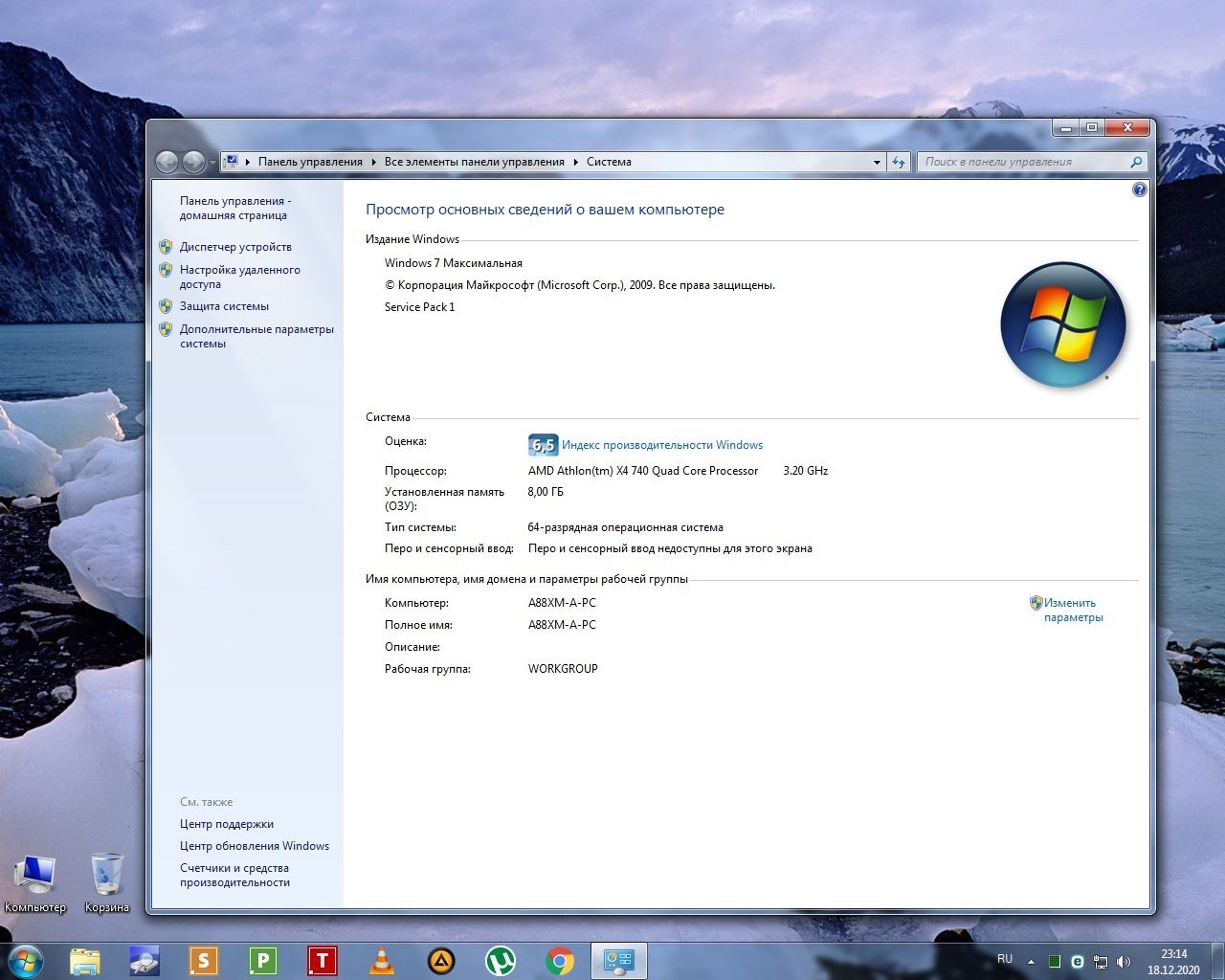
Task: Click the A88XM-A-PC value beside Полное имя
Action: tap(562, 625)
